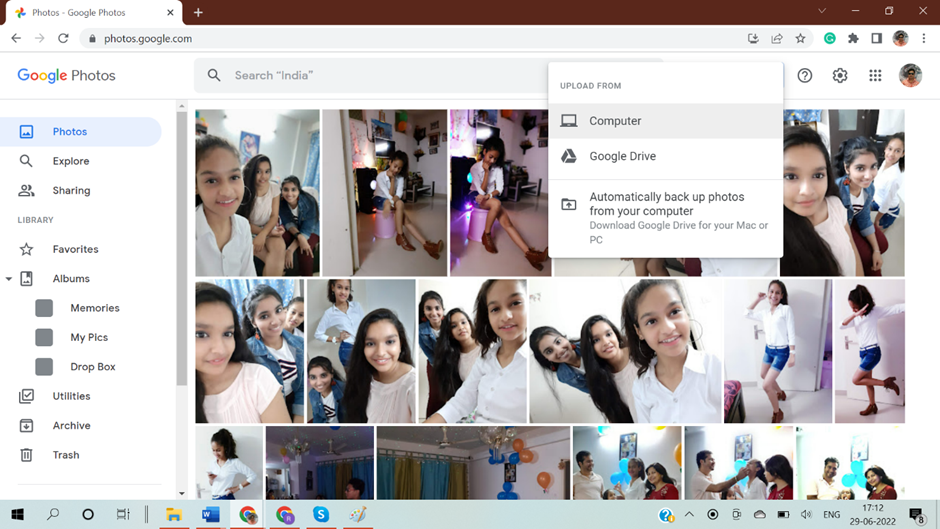Open Windows Task View

click(x=123, y=514)
